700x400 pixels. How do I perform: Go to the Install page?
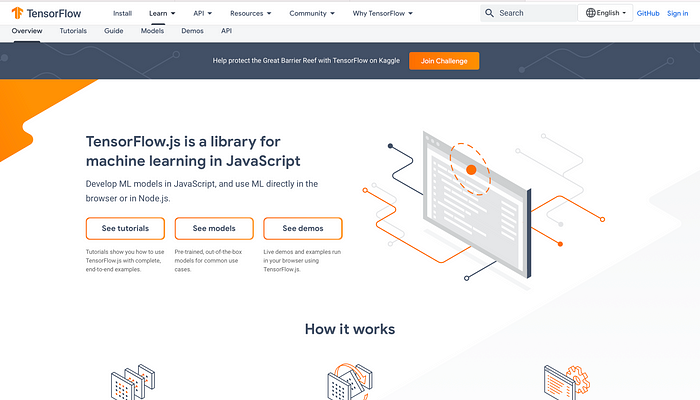(122, 13)
